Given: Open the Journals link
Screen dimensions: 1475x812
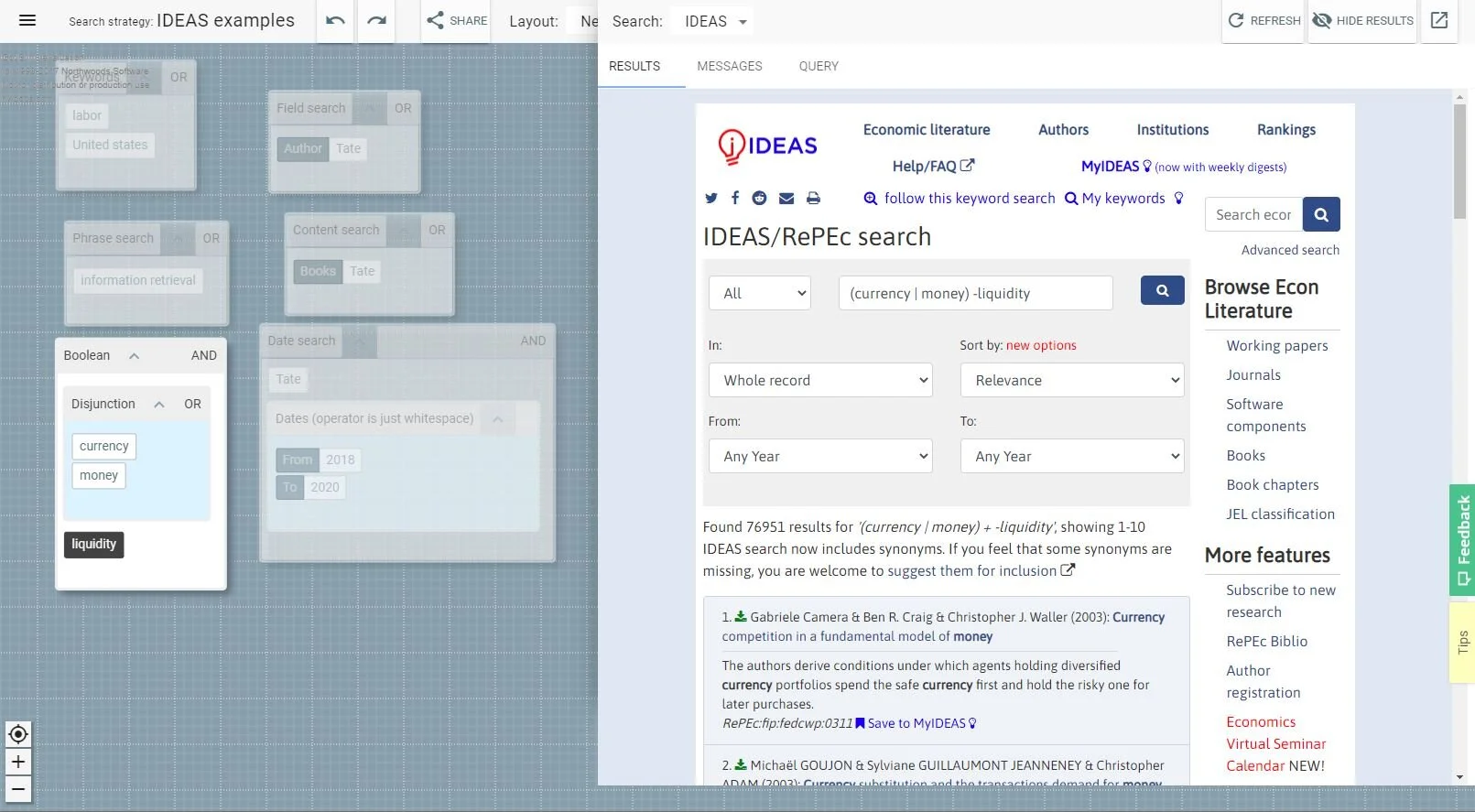Looking at the screenshot, I should [x=1253, y=374].
